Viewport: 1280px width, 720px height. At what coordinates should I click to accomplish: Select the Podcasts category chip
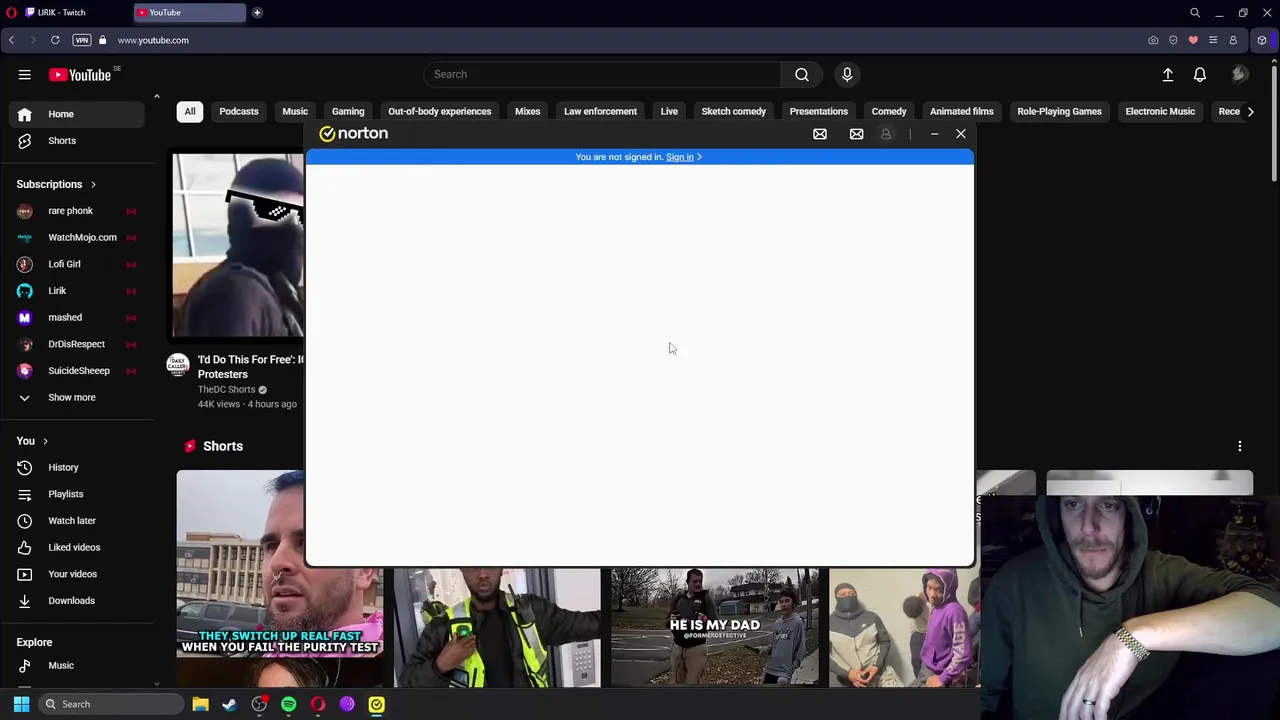[x=239, y=111]
